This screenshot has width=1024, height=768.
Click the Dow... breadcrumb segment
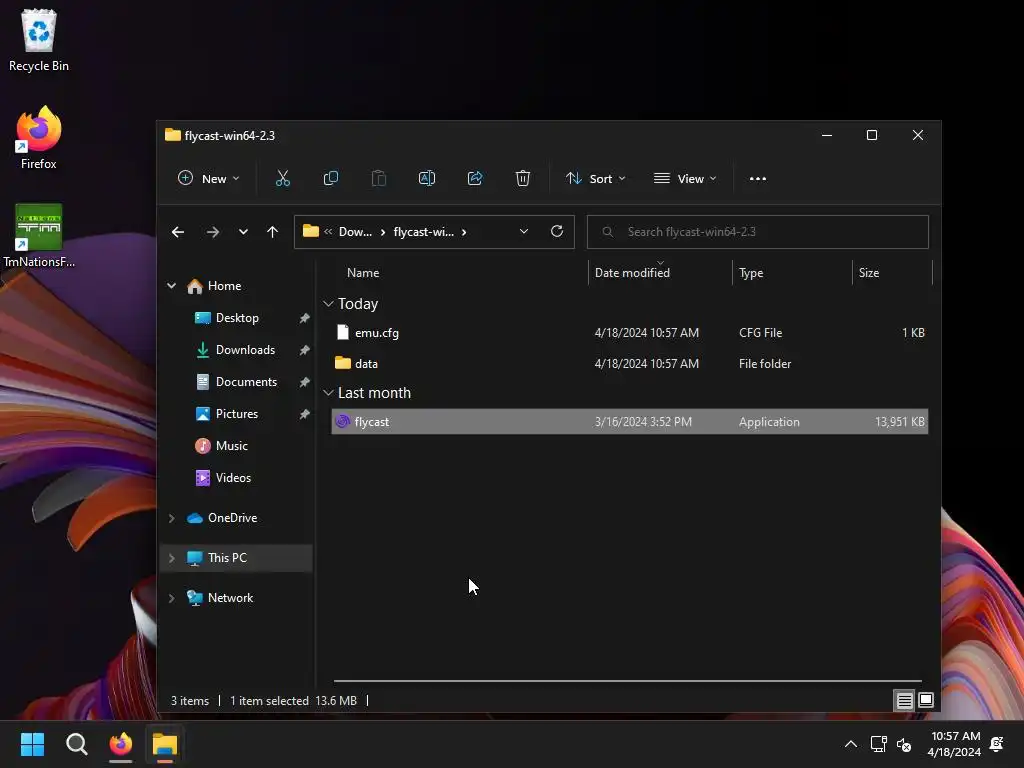[x=355, y=232]
